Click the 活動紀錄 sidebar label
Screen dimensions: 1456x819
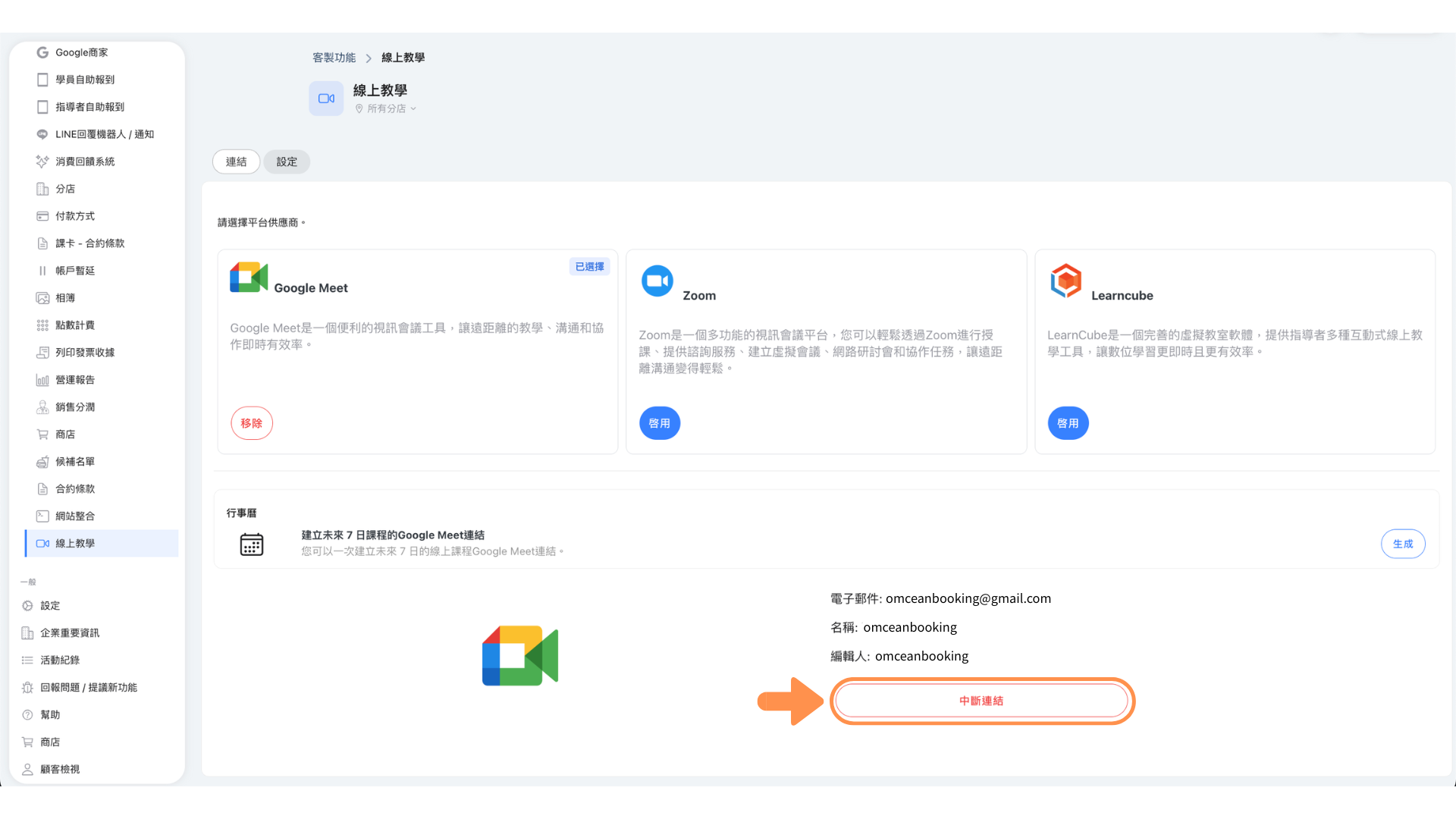pyautogui.click(x=60, y=661)
